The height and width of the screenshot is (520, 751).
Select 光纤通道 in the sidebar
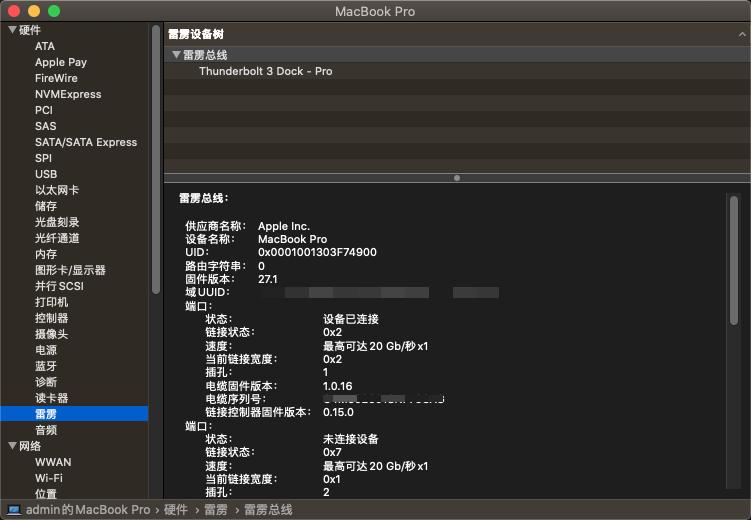[x=57, y=238]
